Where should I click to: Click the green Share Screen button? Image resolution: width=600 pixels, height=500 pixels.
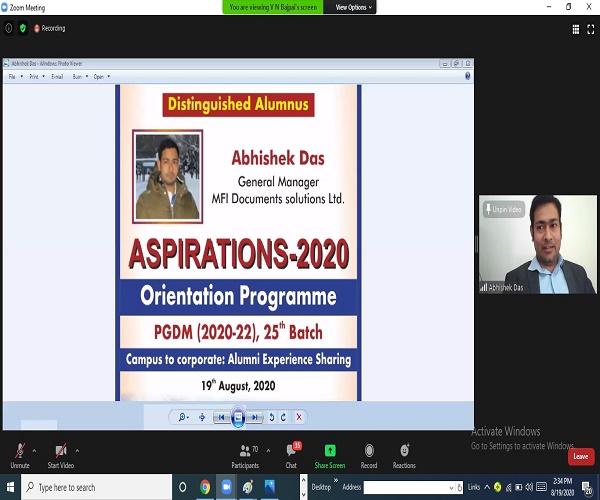point(330,456)
